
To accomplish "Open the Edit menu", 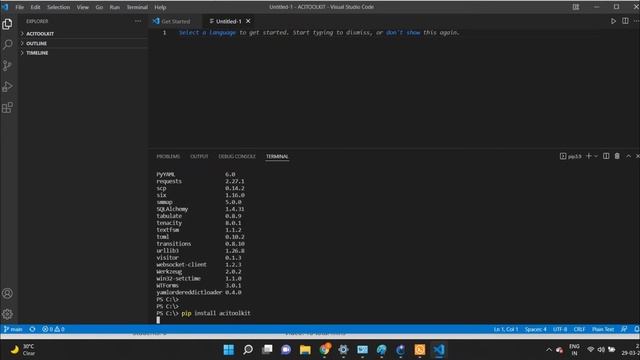I will (35, 7).
